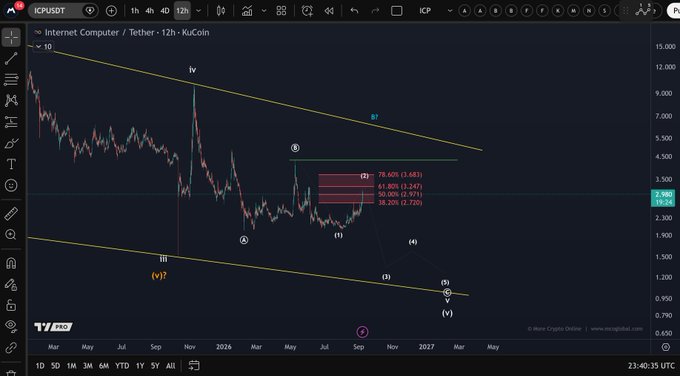
Task: Collapse the indicator legend showing 10
Action: click(43, 46)
